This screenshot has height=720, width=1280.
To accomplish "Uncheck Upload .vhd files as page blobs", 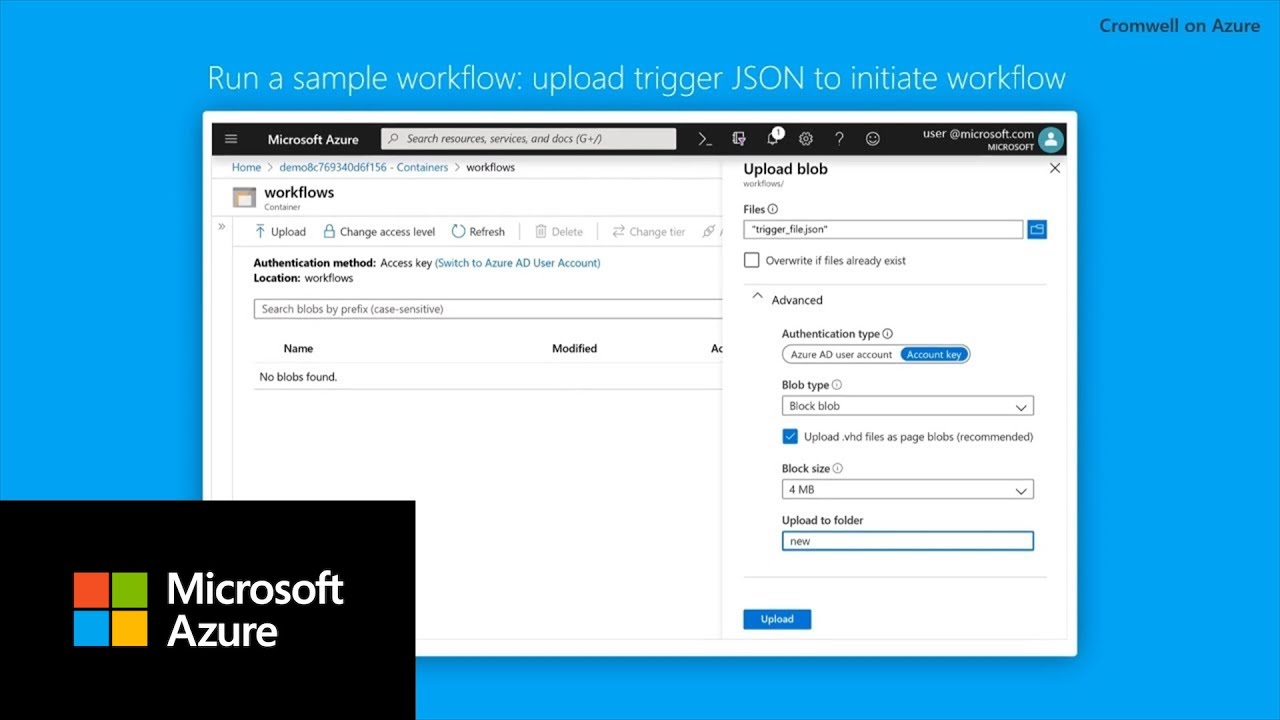I will coord(790,436).
